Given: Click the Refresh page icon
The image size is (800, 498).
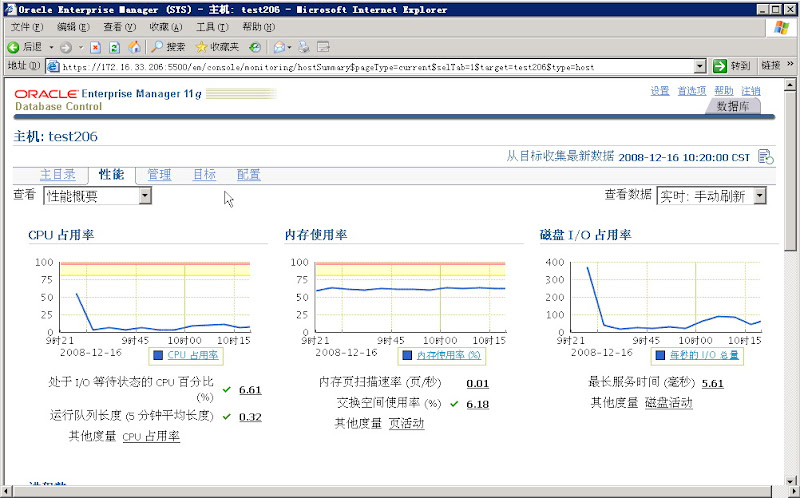Looking at the screenshot, I should (x=115, y=47).
